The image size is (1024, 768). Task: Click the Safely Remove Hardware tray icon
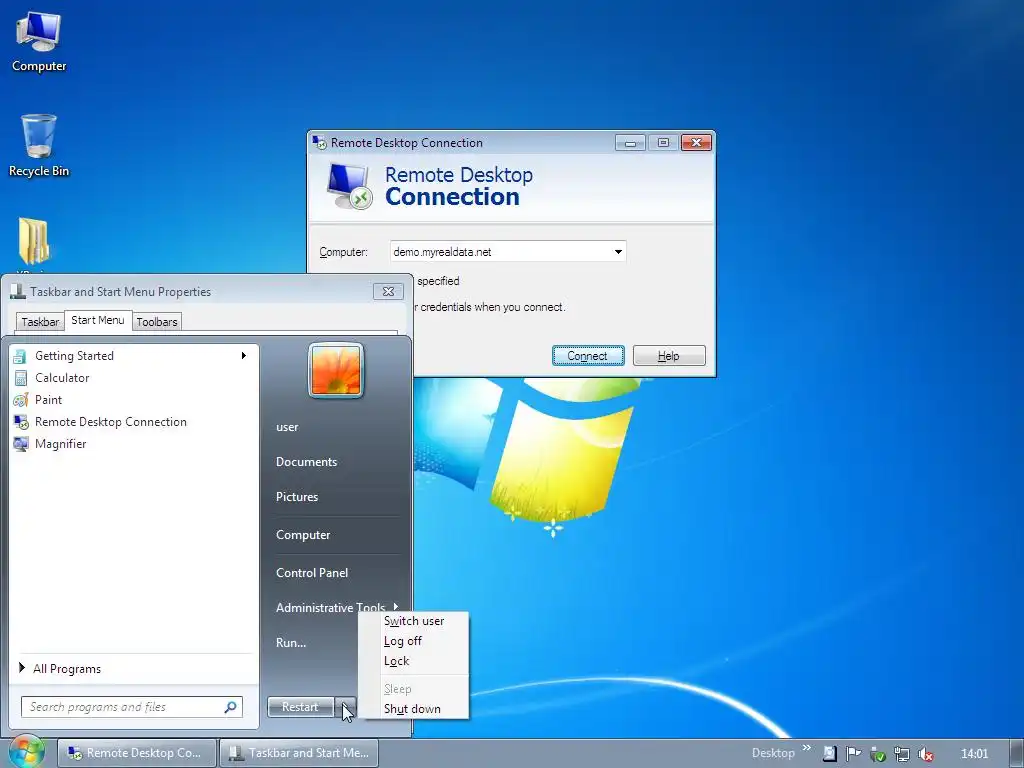pos(878,754)
